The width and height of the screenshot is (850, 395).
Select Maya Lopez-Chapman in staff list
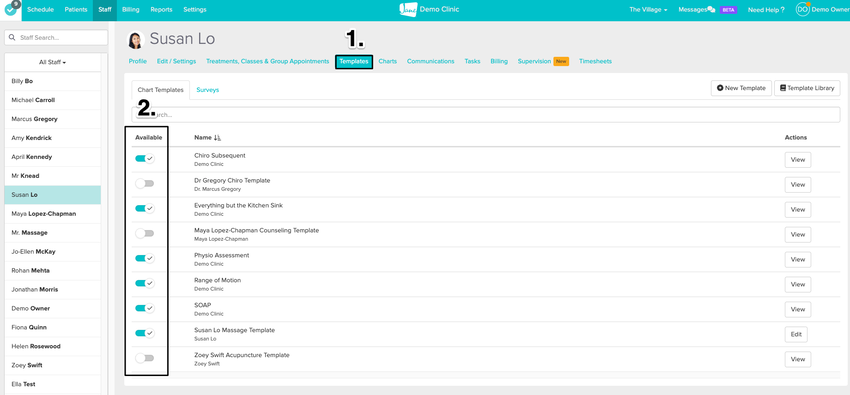coord(53,214)
